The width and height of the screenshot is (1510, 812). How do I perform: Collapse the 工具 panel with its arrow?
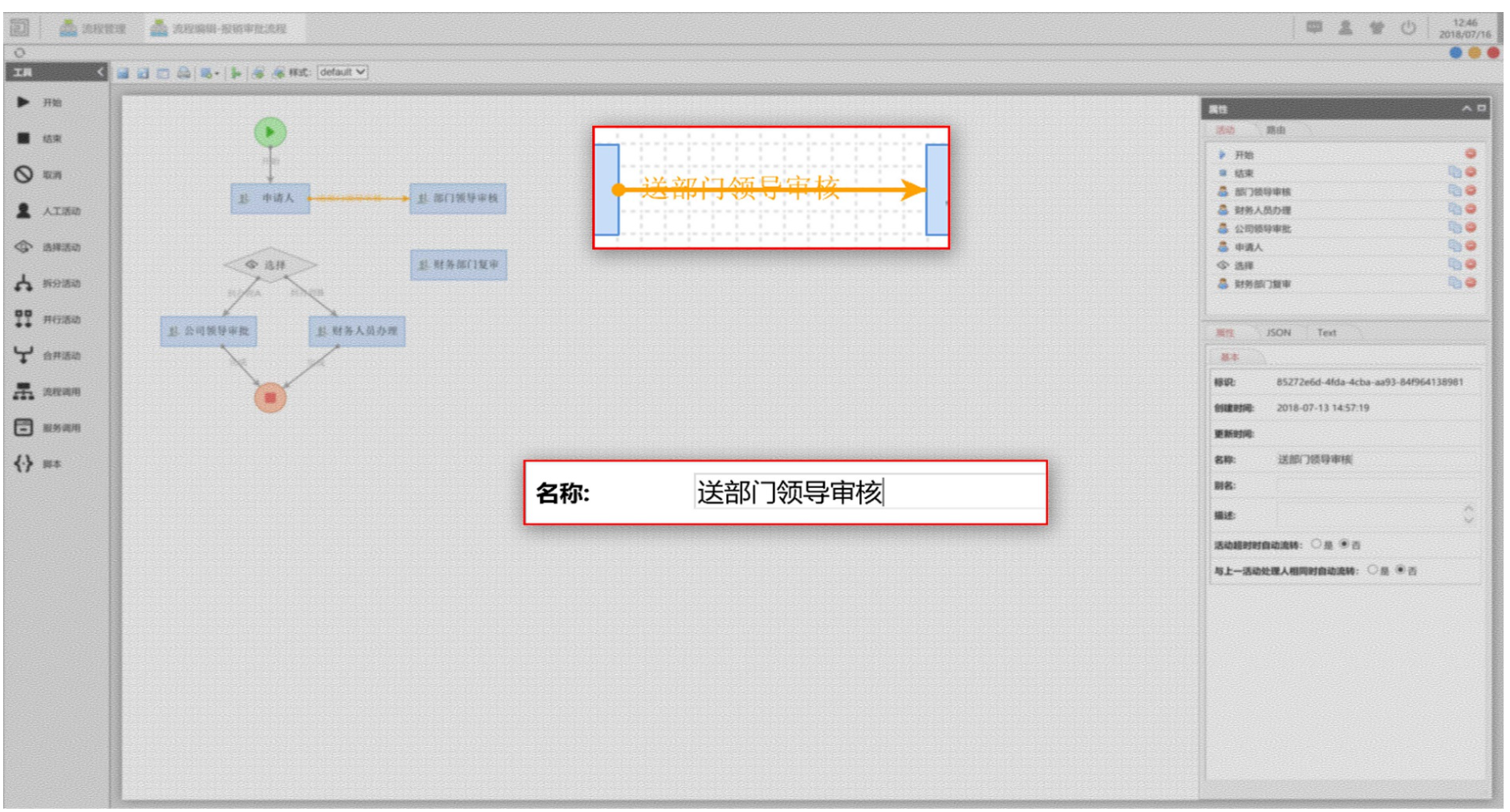pos(100,72)
